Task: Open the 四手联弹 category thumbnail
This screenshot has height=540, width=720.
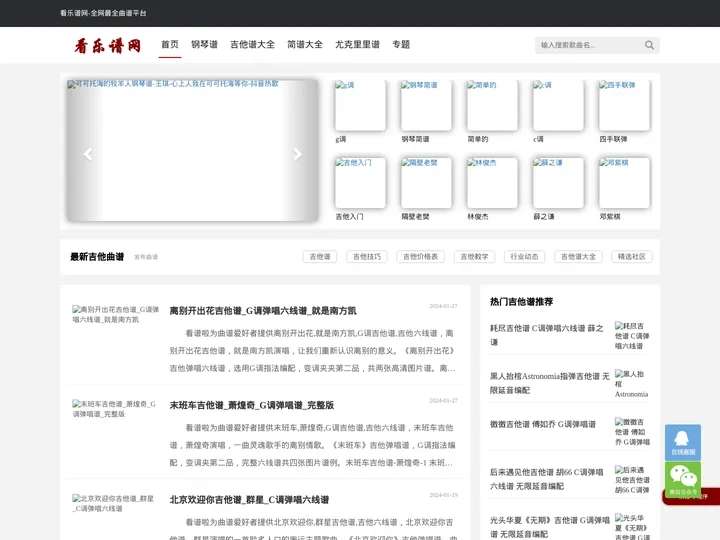Action: [624, 105]
